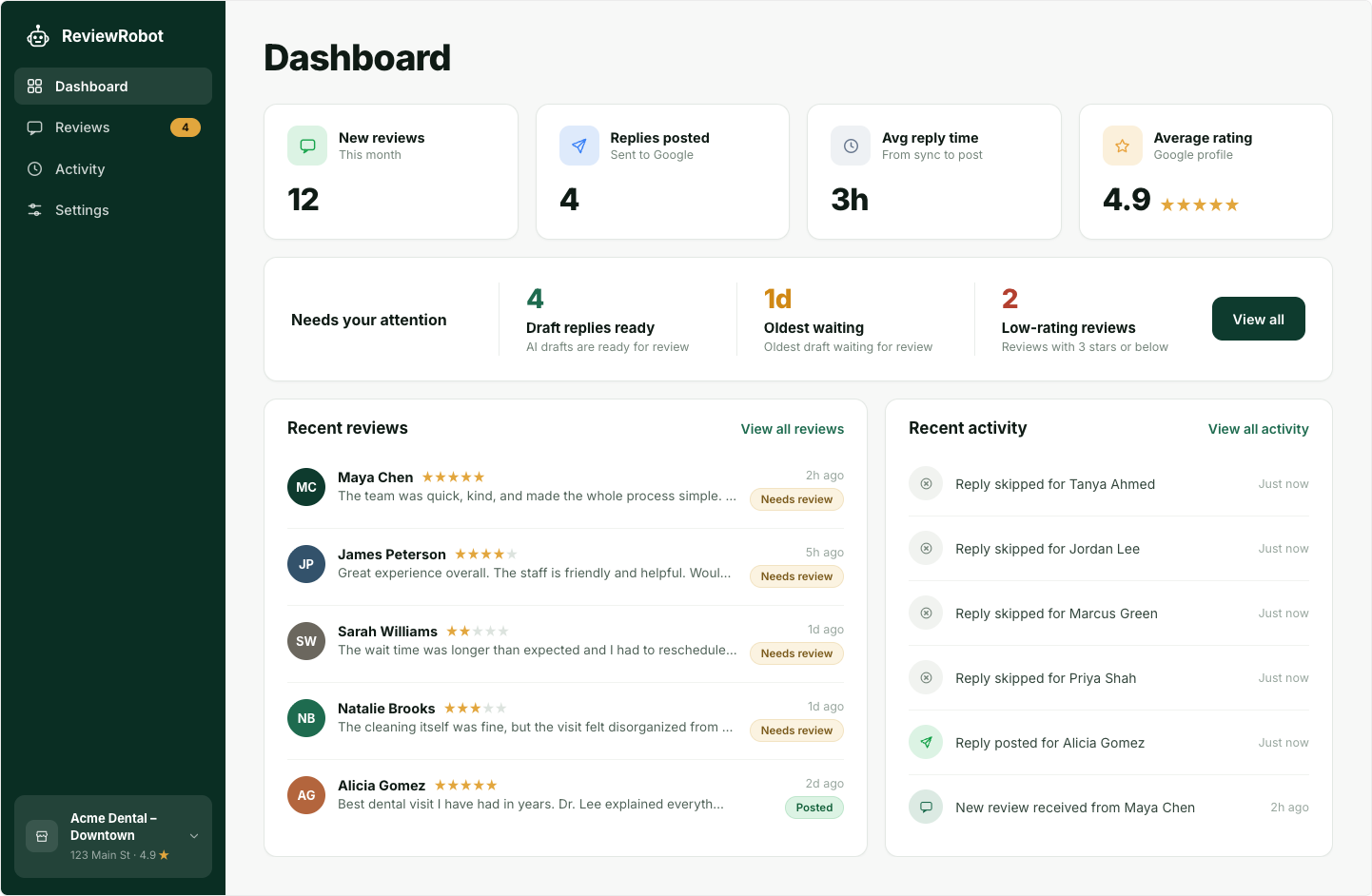Click 'Reply skipped for Tanya Ahmed'

[1055, 484]
